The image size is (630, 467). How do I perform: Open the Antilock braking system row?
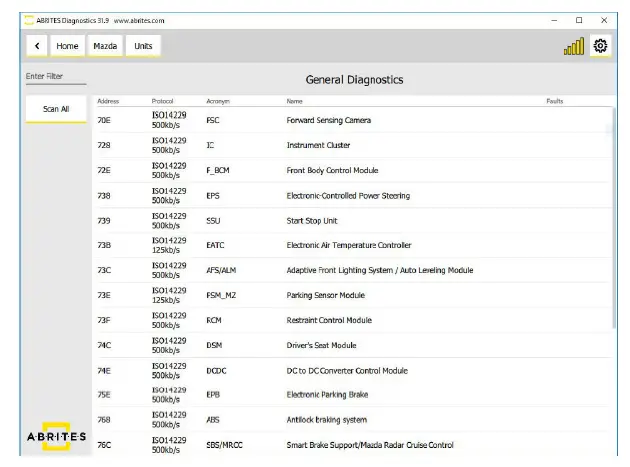click(354, 420)
